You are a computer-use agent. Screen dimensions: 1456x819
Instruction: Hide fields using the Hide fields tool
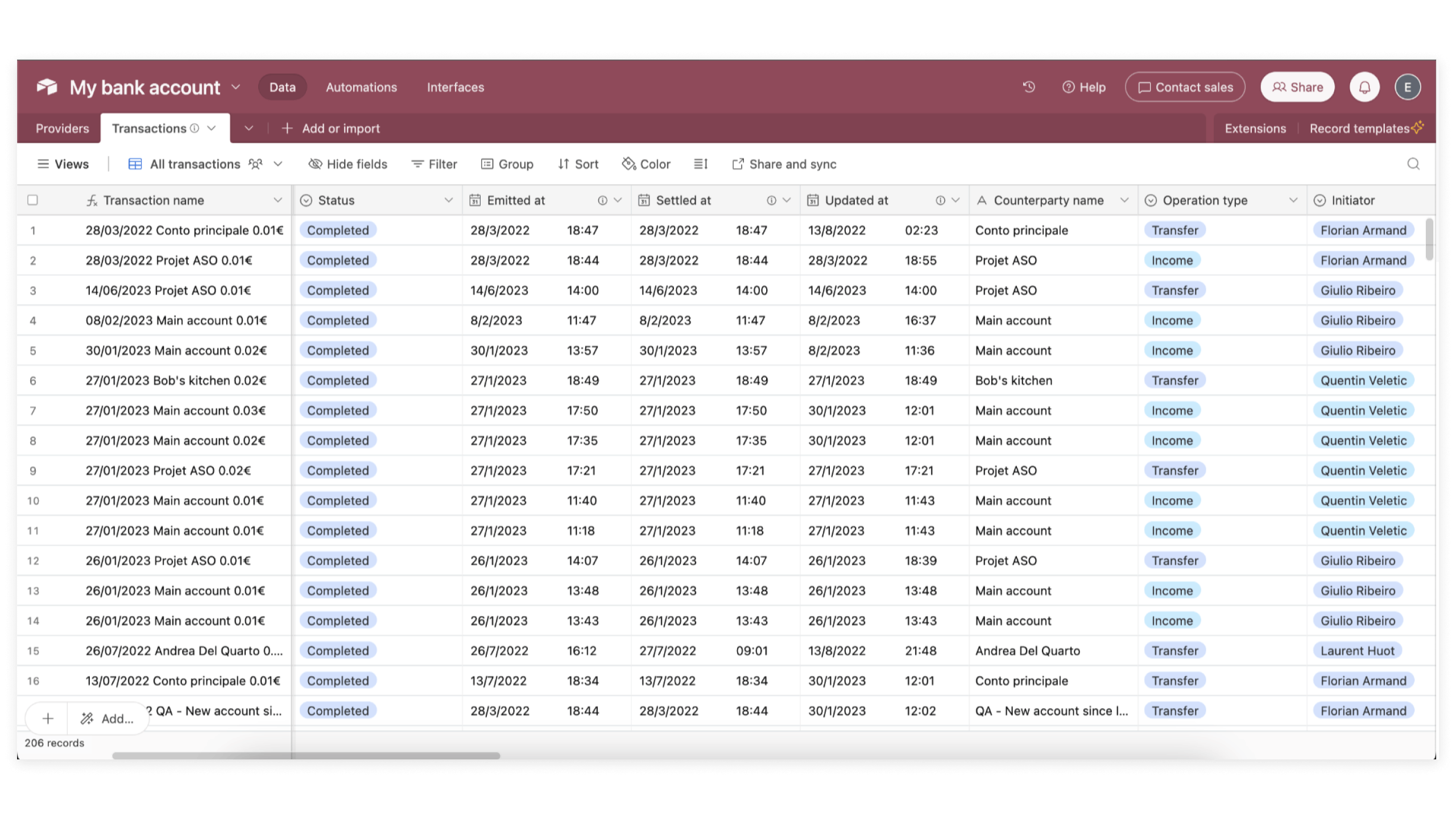point(348,164)
